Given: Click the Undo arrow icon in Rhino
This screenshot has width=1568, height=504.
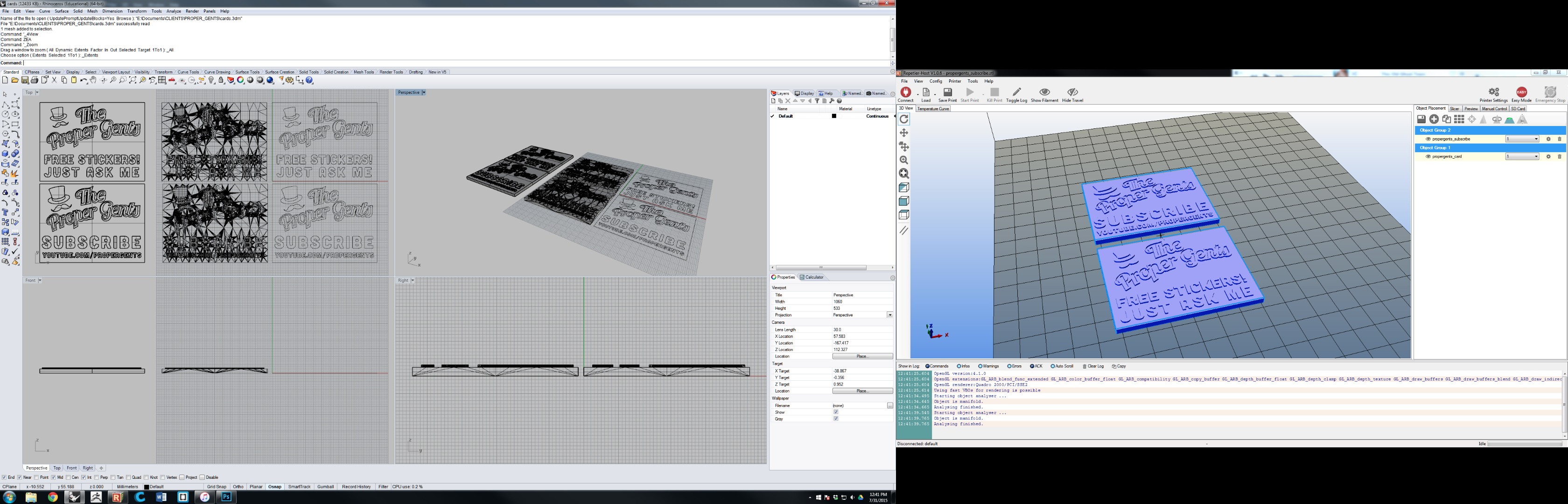Looking at the screenshot, I should pyautogui.click(x=84, y=80).
